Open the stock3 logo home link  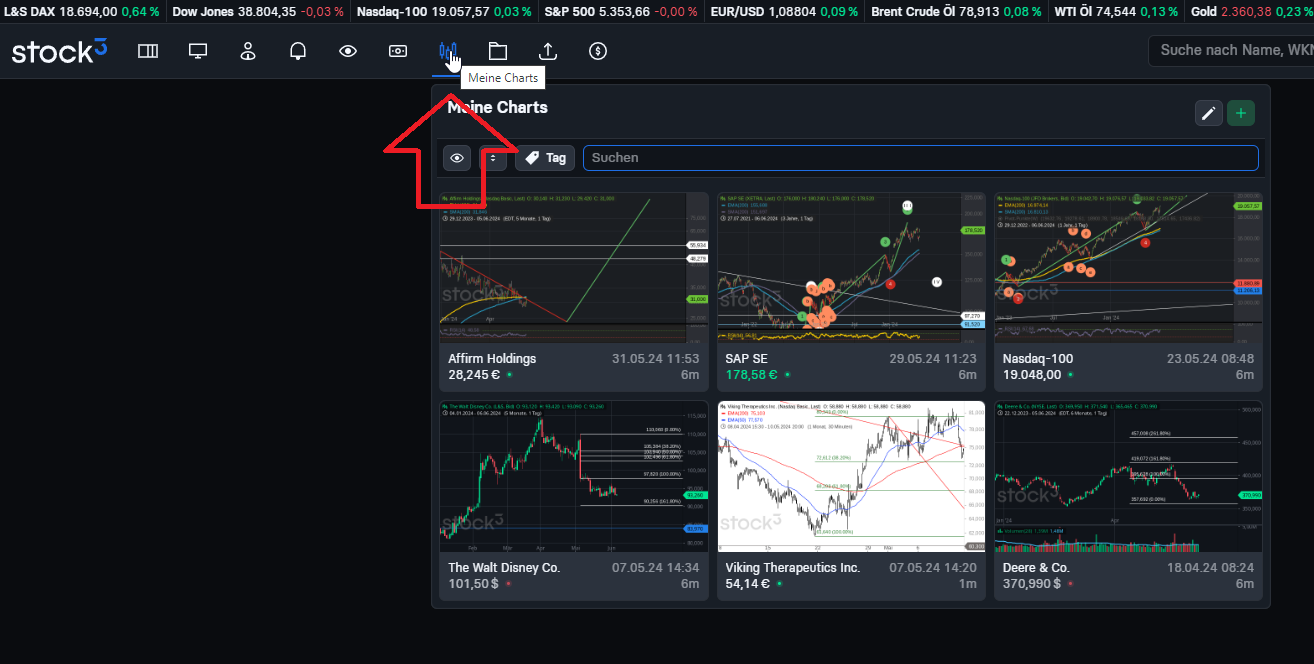(59, 51)
